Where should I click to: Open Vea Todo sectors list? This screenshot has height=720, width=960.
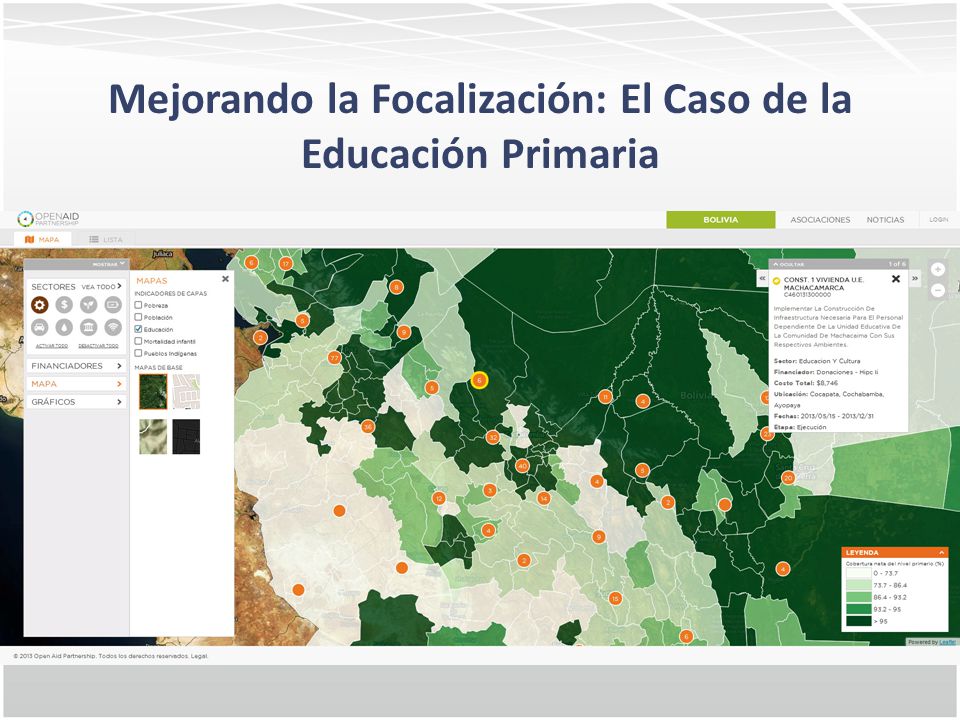coord(102,287)
